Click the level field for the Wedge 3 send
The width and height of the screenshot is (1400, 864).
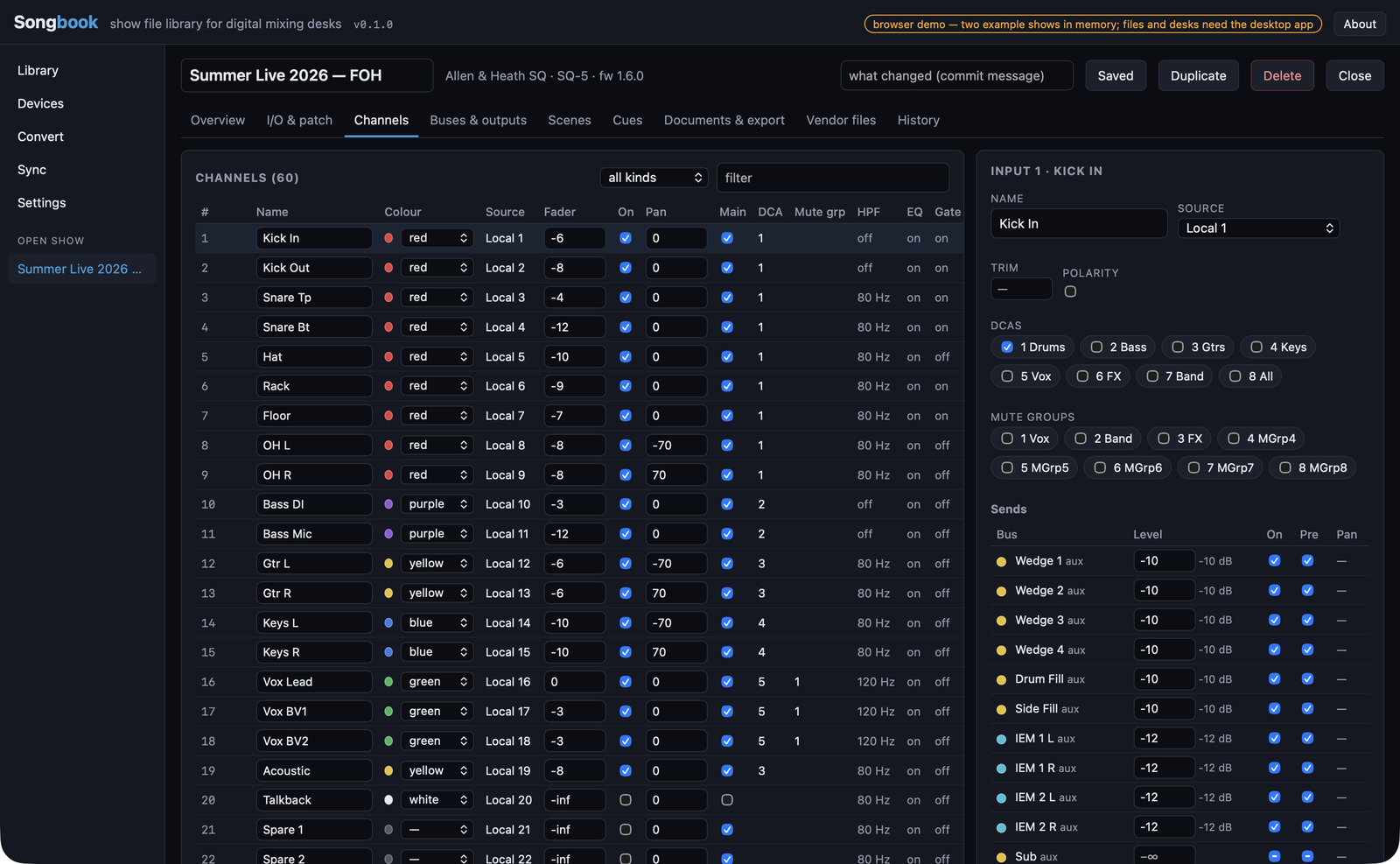pos(1164,620)
